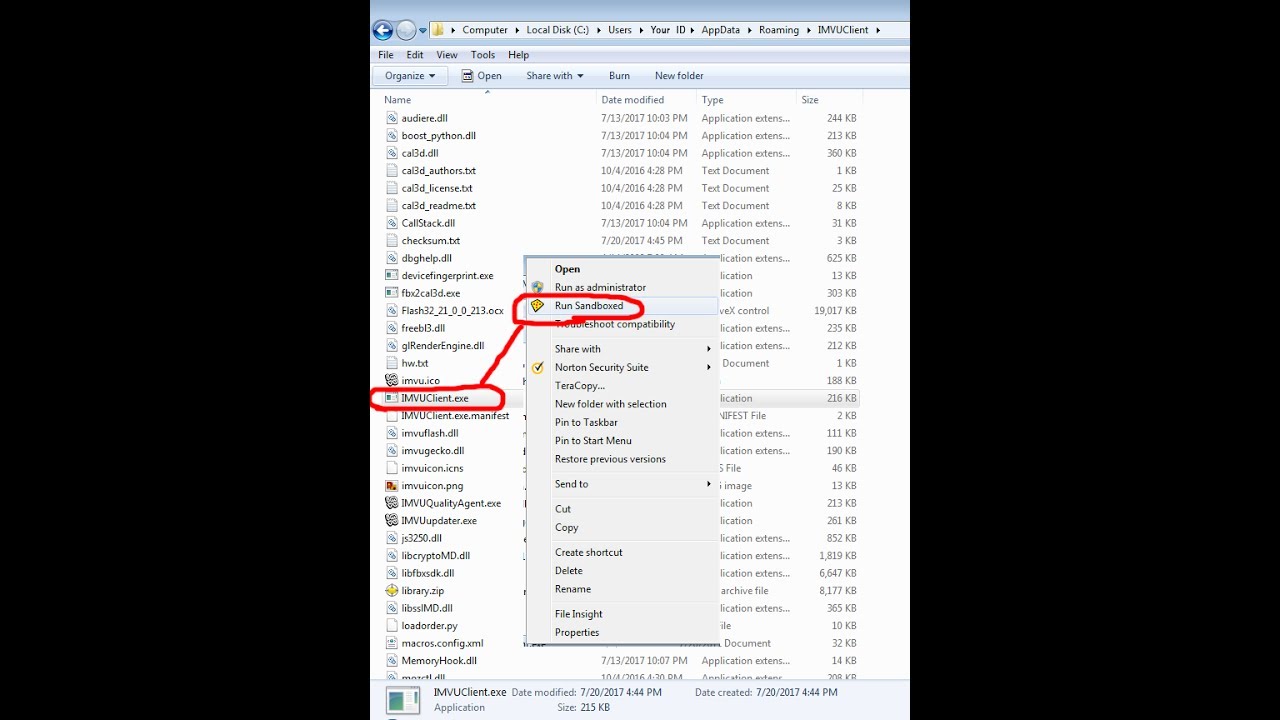This screenshot has width=1280, height=720.
Task: Click the devicefingerprint.exe icon
Action: (392, 276)
